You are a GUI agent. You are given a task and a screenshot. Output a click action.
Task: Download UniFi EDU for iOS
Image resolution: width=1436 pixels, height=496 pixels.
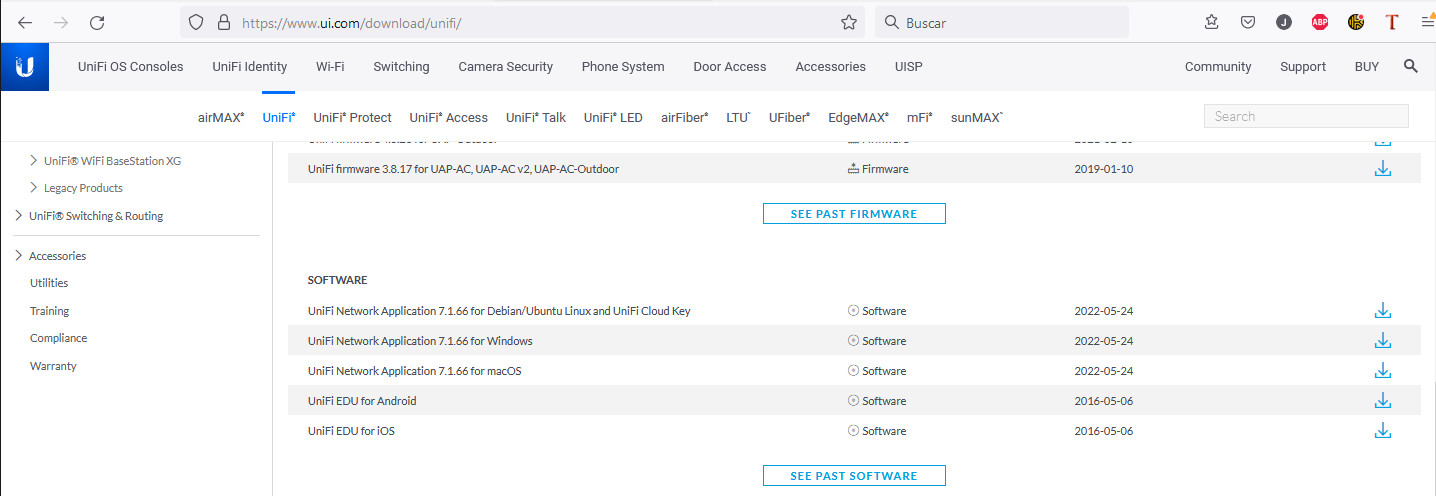[1383, 431]
